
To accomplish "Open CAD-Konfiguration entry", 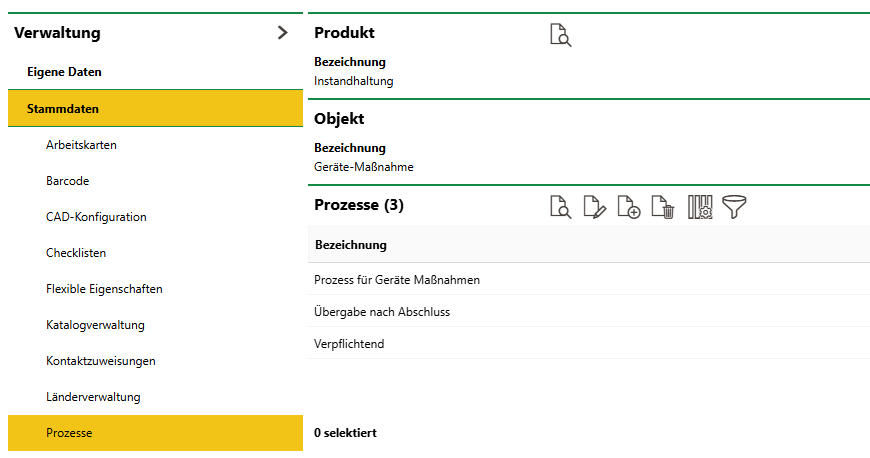I will tap(96, 217).
